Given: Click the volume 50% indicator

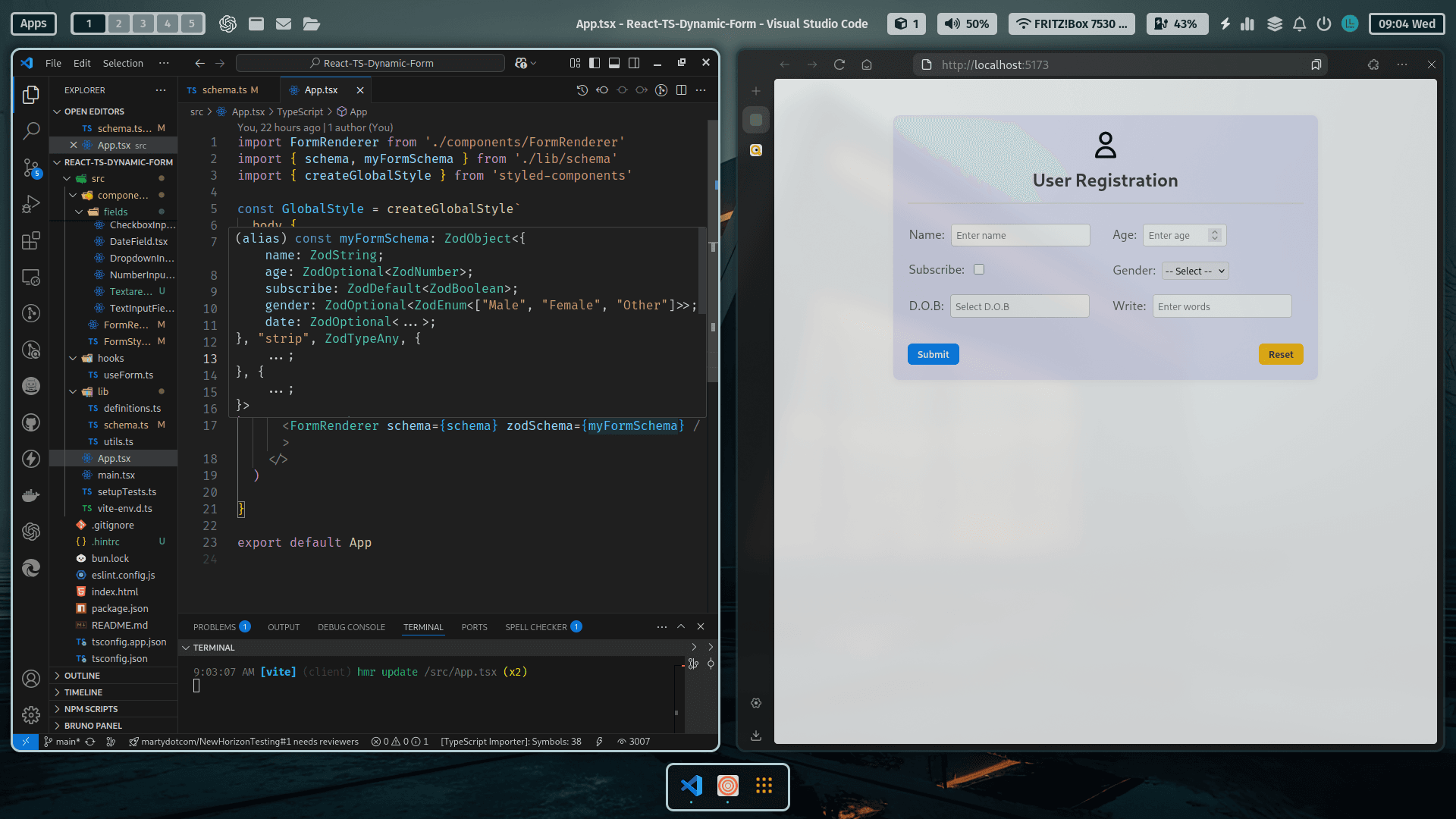Looking at the screenshot, I should click(x=966, y=24).
